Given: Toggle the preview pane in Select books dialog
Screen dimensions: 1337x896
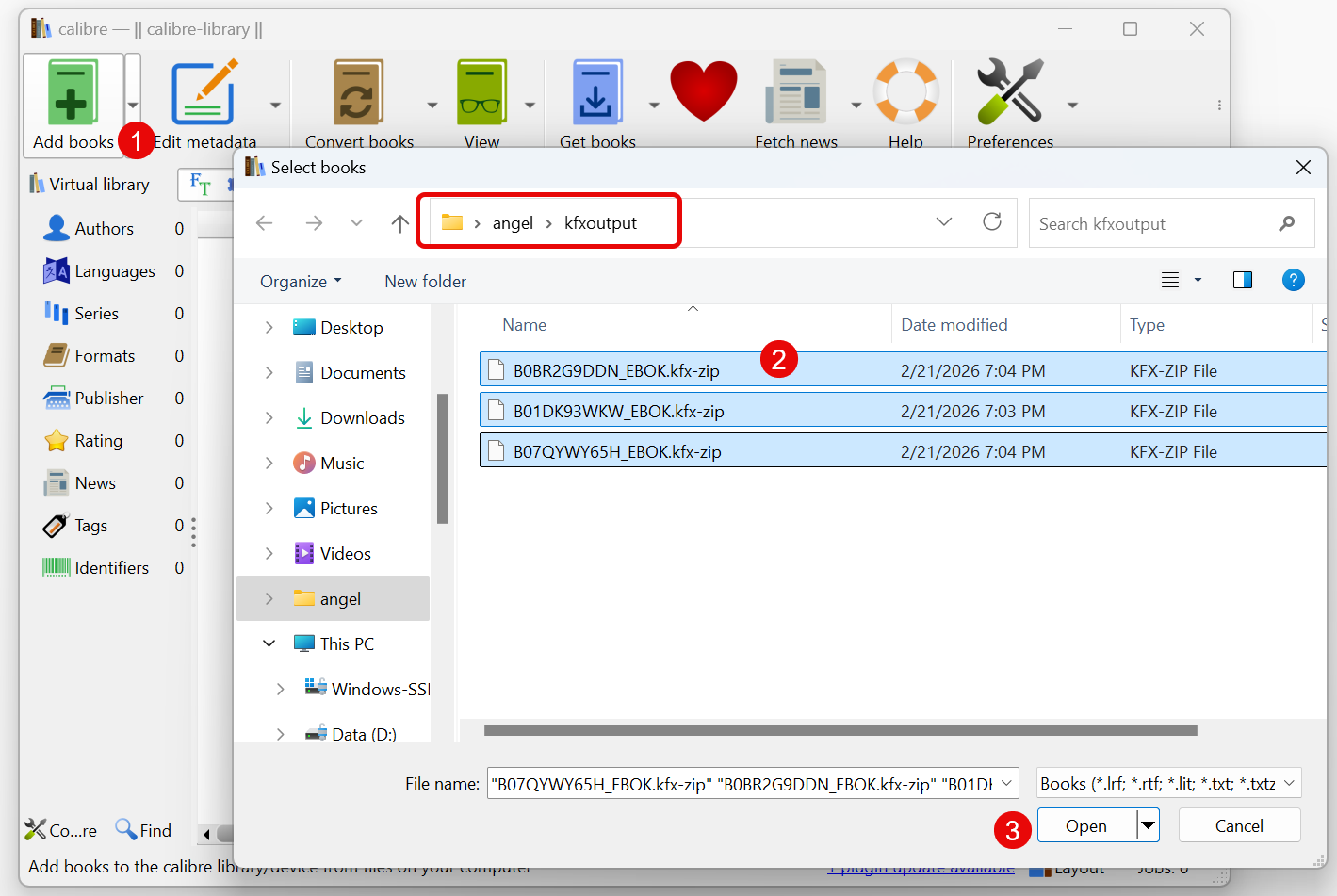Looking at the screenshot, I should pyautogui.click(x=1243, y=280).
